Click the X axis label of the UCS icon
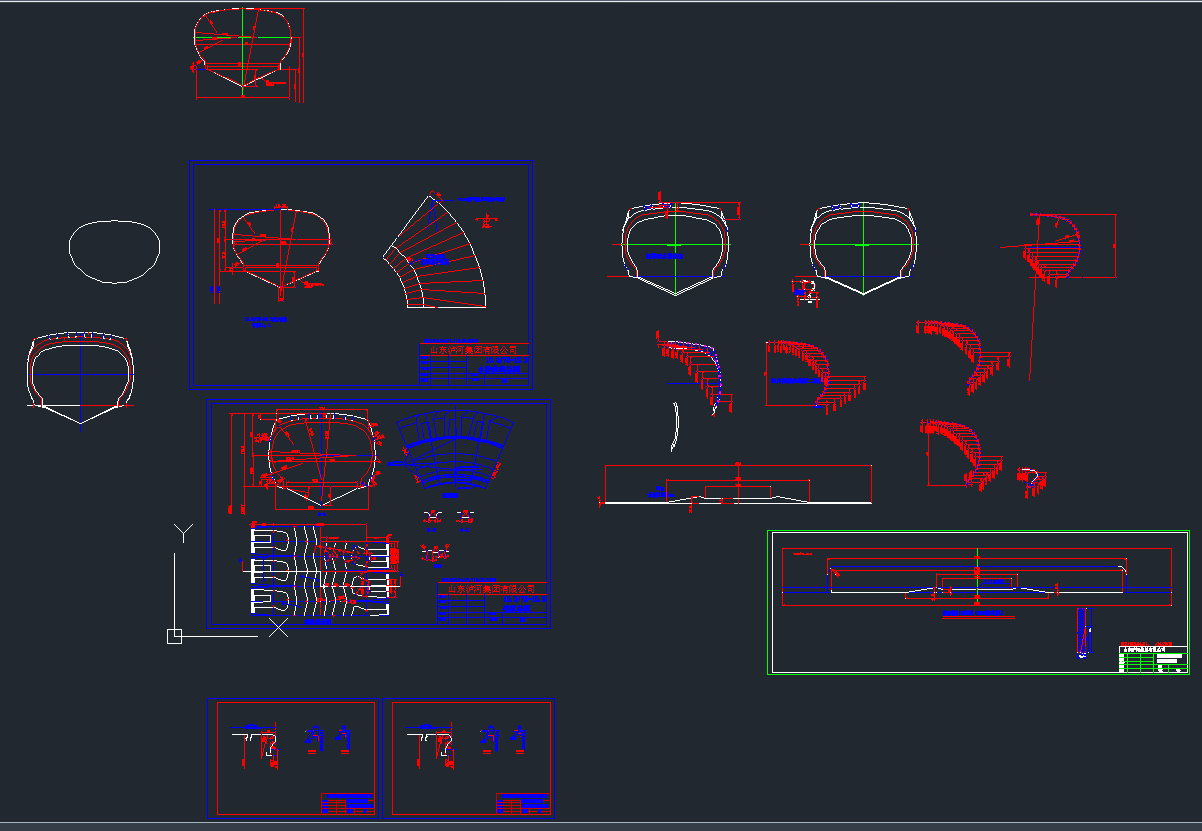 [279, 627]
